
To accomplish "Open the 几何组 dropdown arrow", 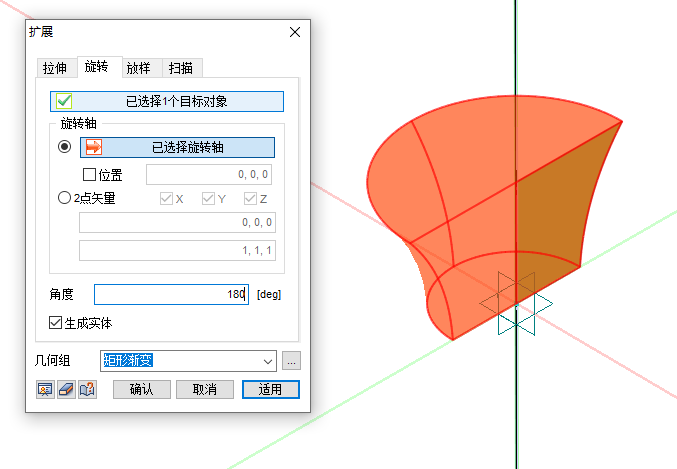I will coord(268,361).
